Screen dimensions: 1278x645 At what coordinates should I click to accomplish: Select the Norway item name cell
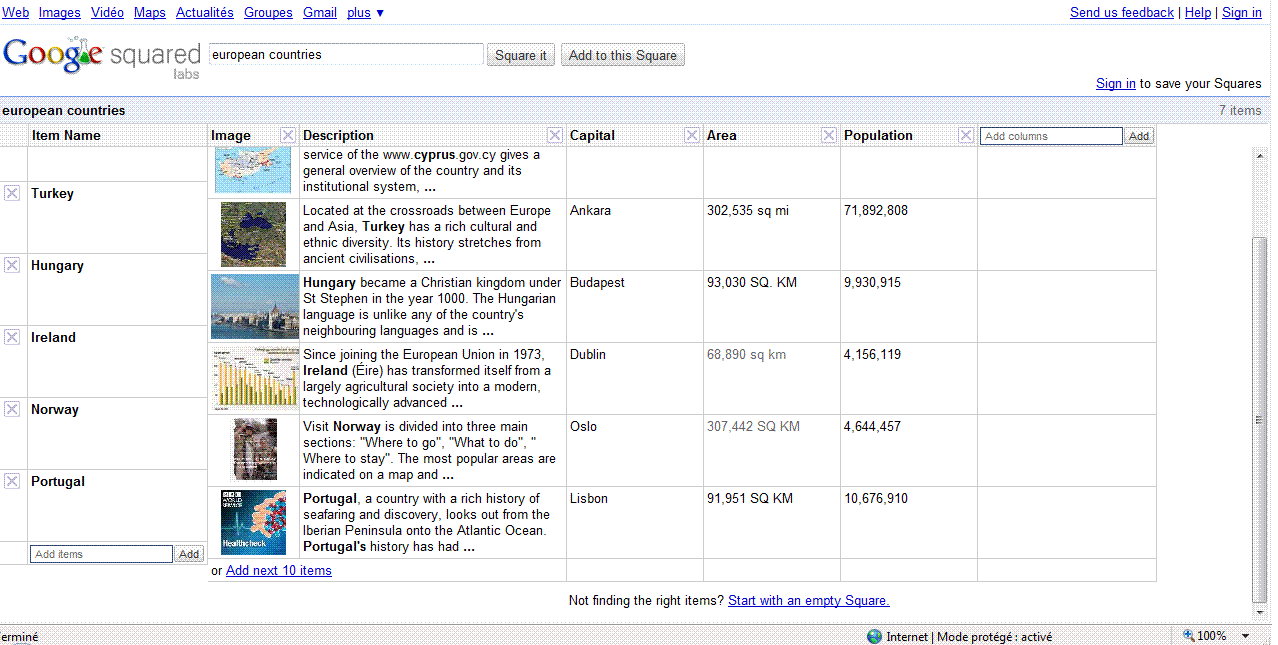pyautogui.click(x=117, y=433)
